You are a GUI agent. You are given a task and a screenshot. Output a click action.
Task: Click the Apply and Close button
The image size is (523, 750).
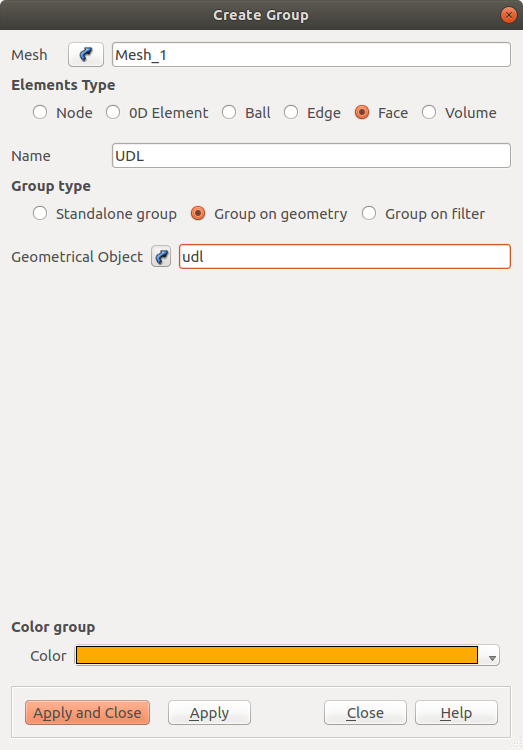click(88, 713)
